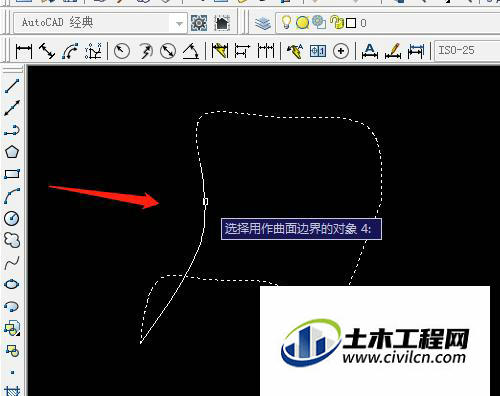This screenshot has width=500, height=396.
Task: Pick the solid curve at the pickbox cursor
Action: click(x=205, y=201)
